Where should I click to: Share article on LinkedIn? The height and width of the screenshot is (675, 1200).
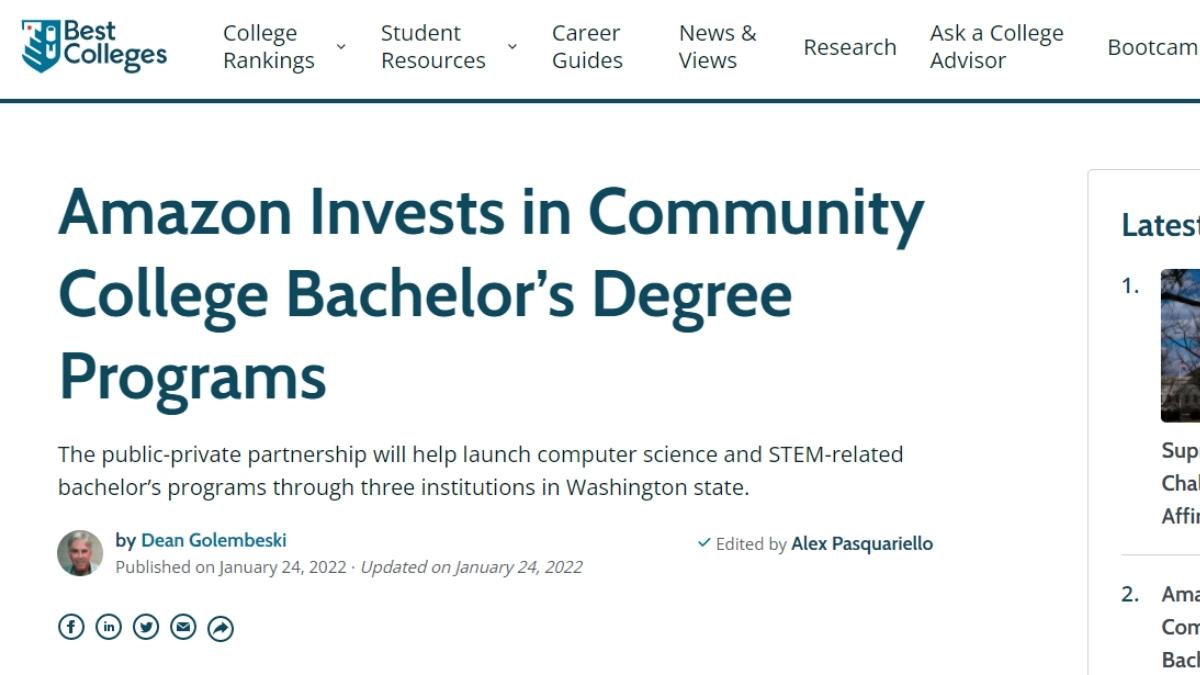[108, 627]
